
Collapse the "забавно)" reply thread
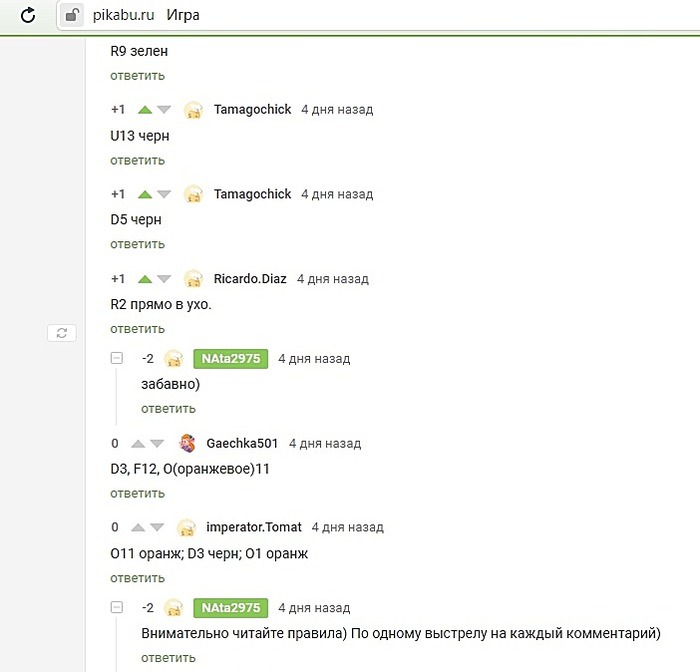(x=116, y=358)
